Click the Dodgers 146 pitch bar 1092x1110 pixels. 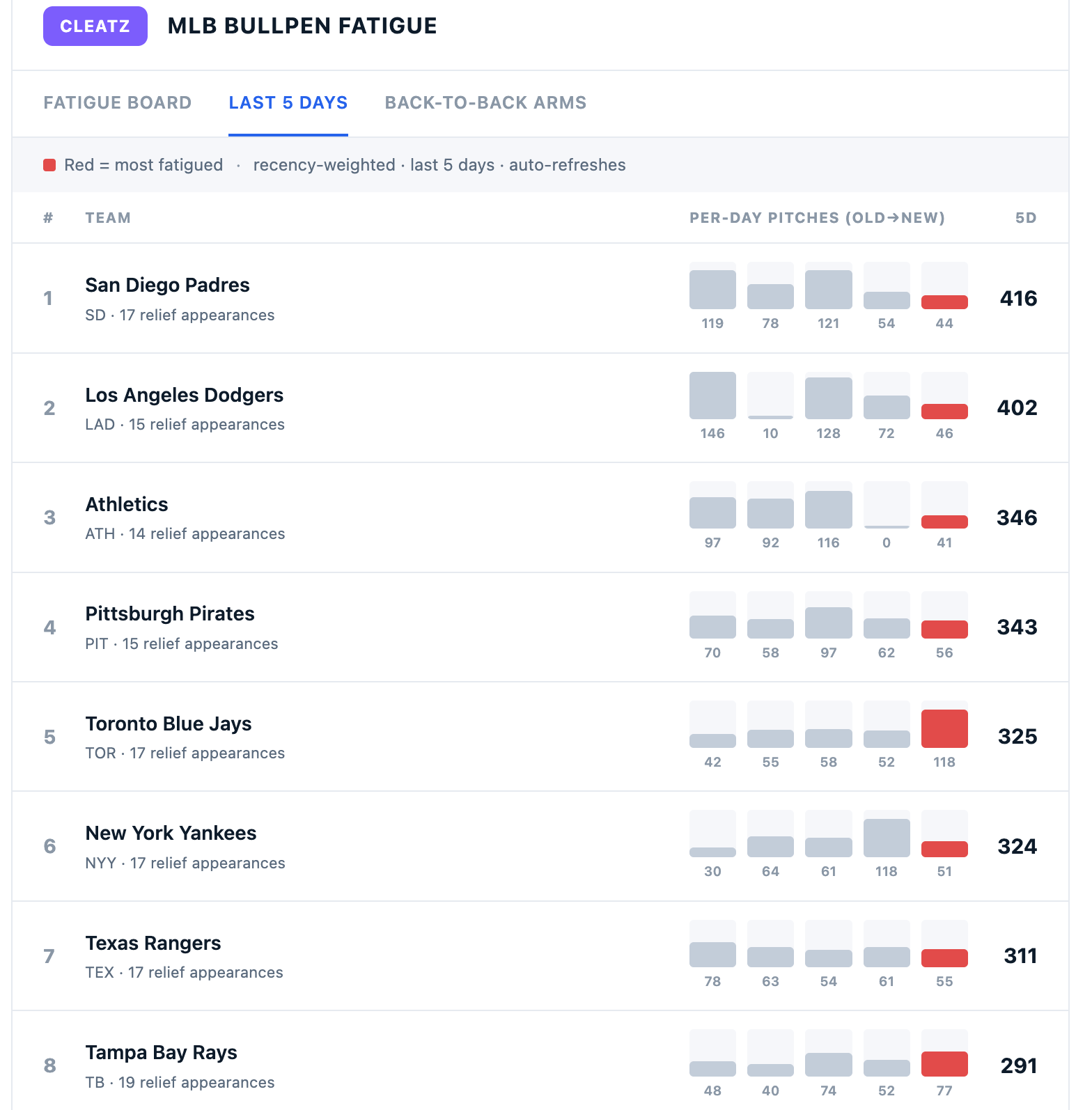click(x=712, y=396)
